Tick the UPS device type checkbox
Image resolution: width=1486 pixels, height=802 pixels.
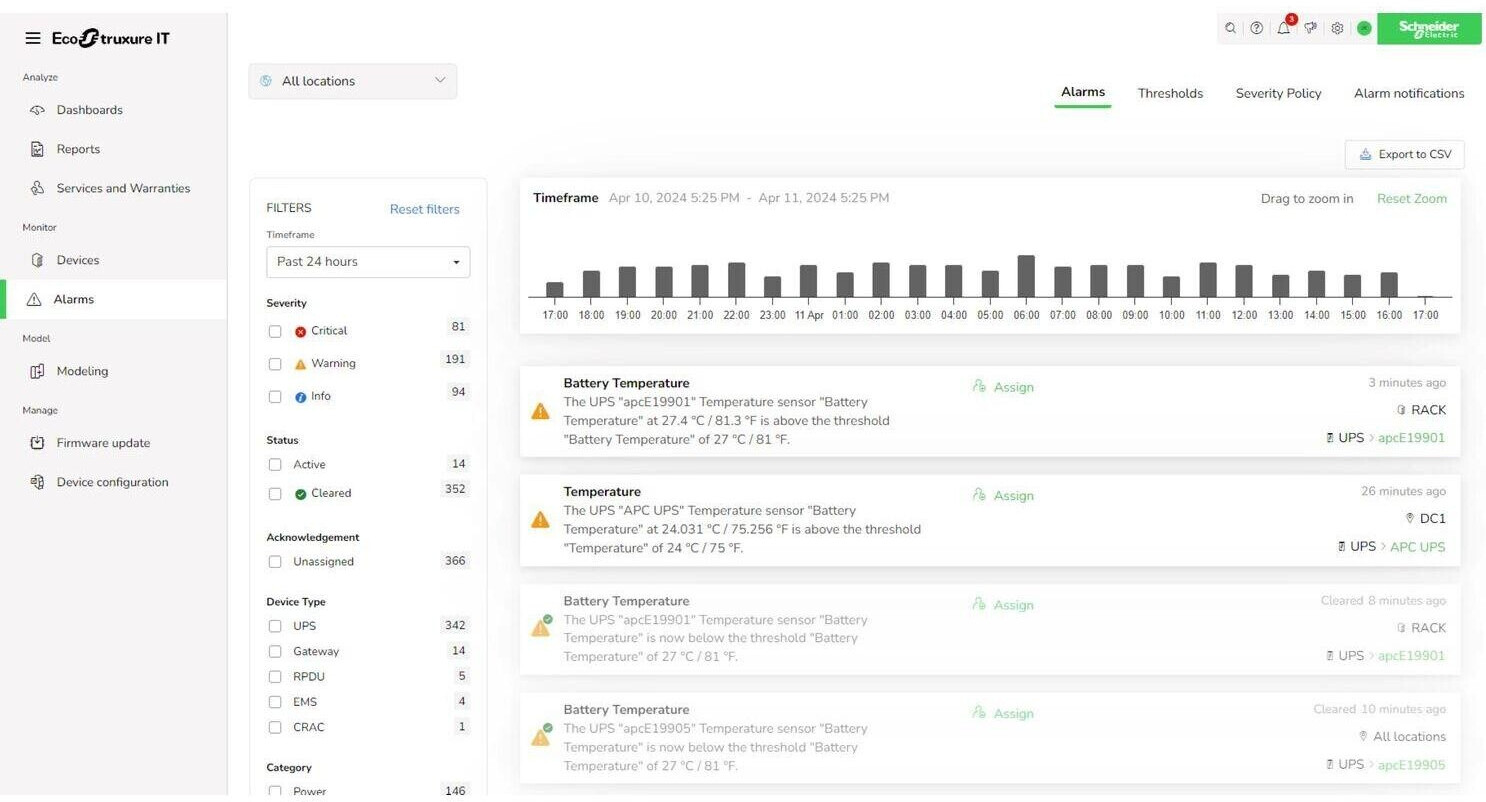(x=275, y=626)
